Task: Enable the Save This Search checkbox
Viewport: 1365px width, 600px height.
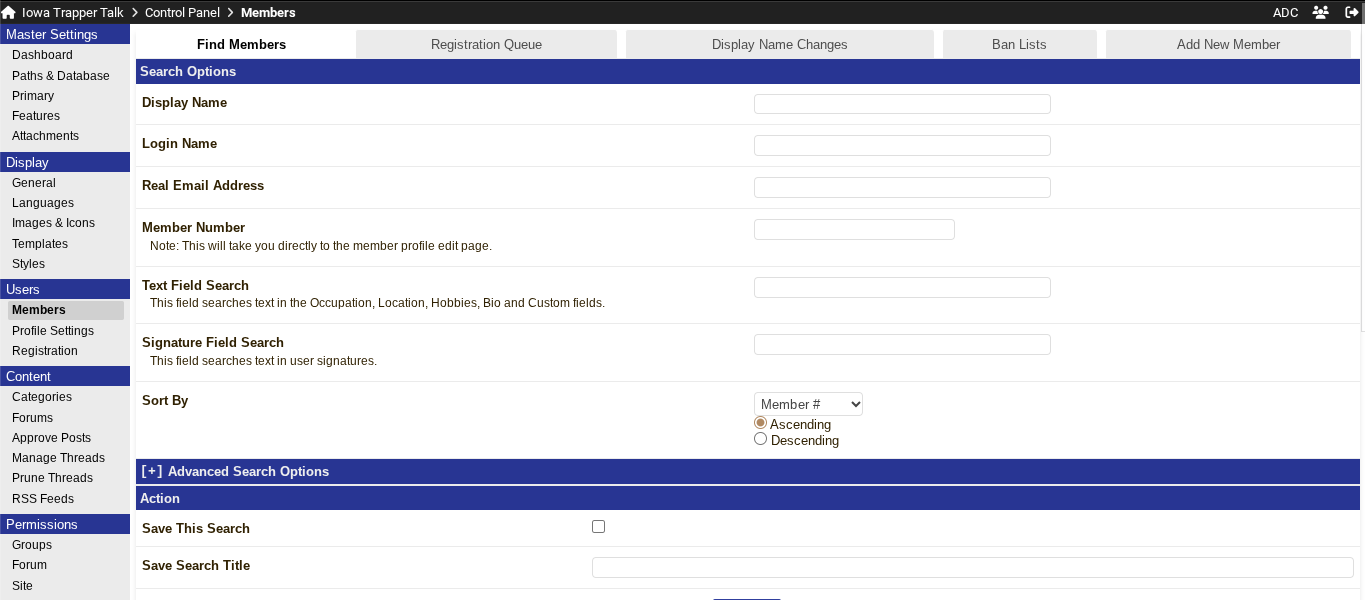Action: pos(598,527)
